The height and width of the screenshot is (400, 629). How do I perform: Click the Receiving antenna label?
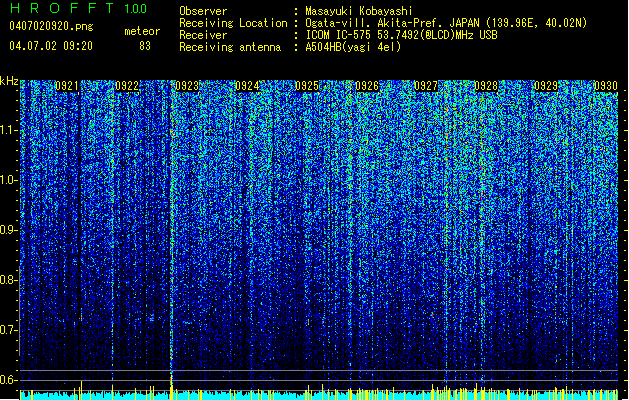tap(230, 47)
